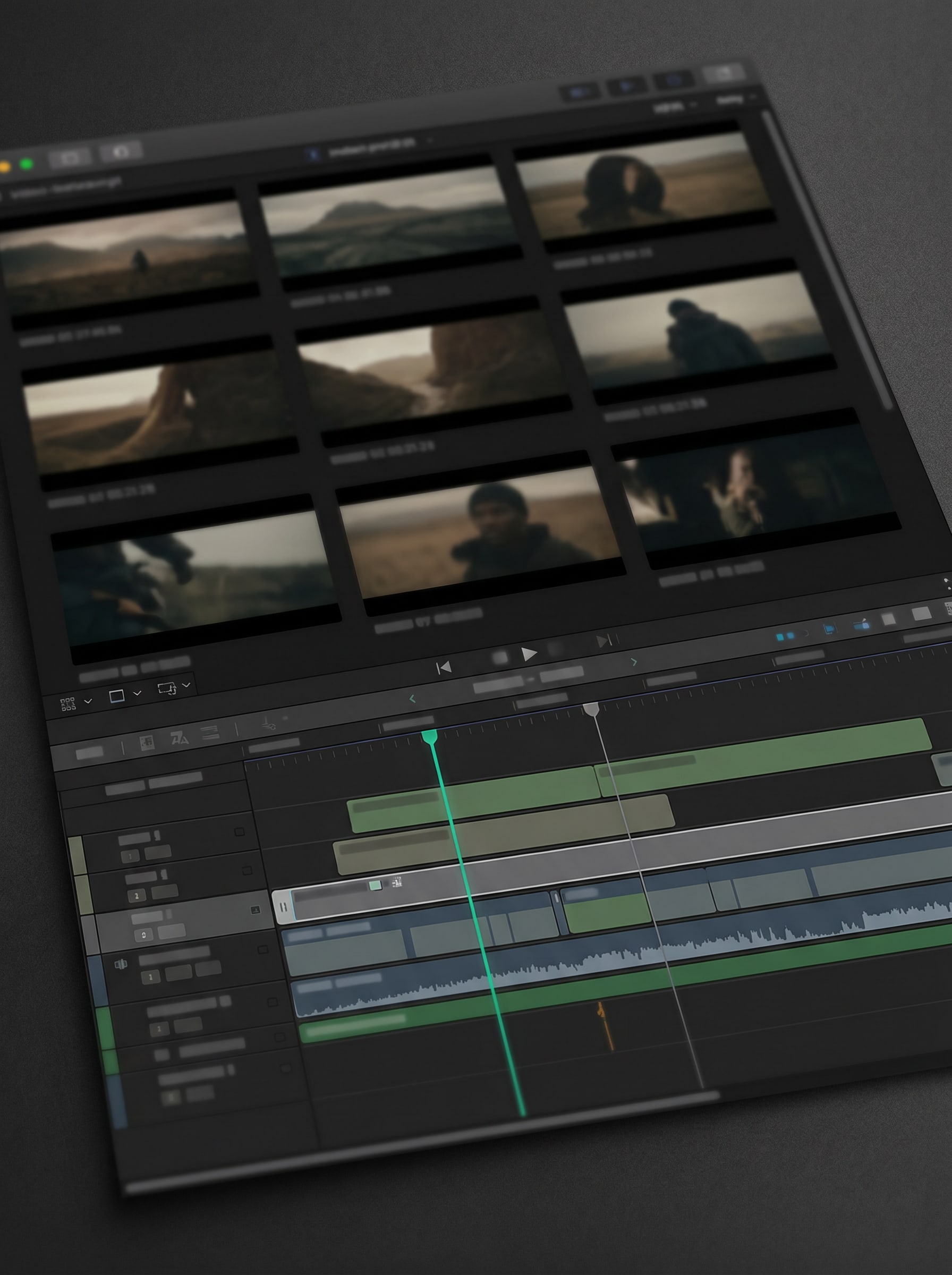Click the snapping icon in timeline toolbar

pyautogui.click(x=268, y=724)
